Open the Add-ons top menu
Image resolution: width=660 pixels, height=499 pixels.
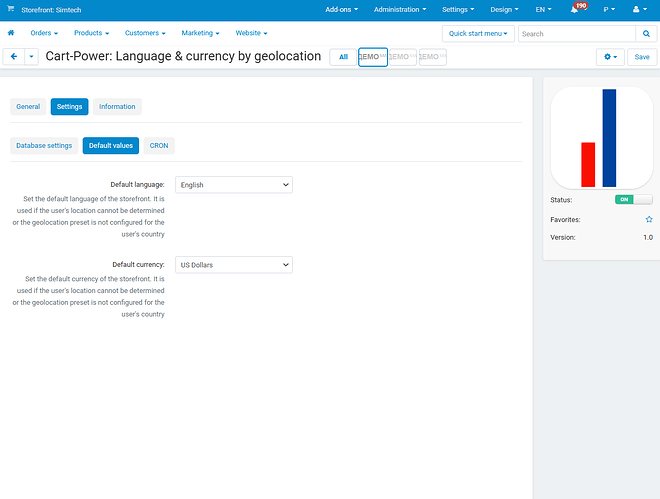point(341,9)
